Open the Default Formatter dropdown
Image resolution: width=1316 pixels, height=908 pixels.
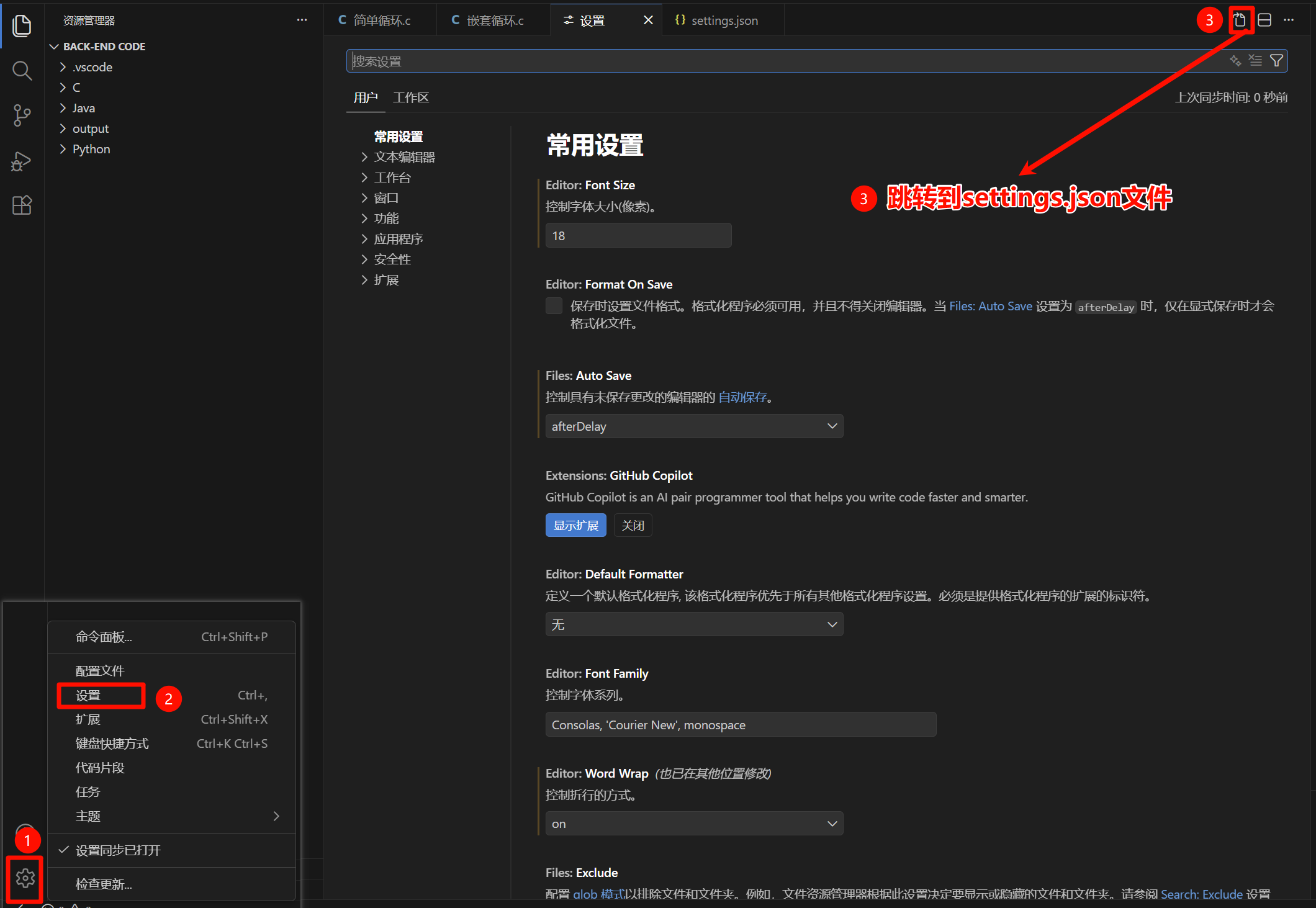click(694, 624)
